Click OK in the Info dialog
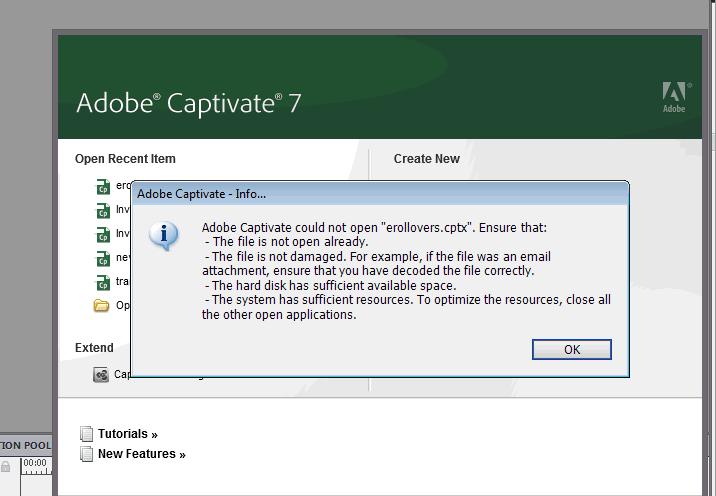Screen dimensions: 716x496 (x=571, y=349)
